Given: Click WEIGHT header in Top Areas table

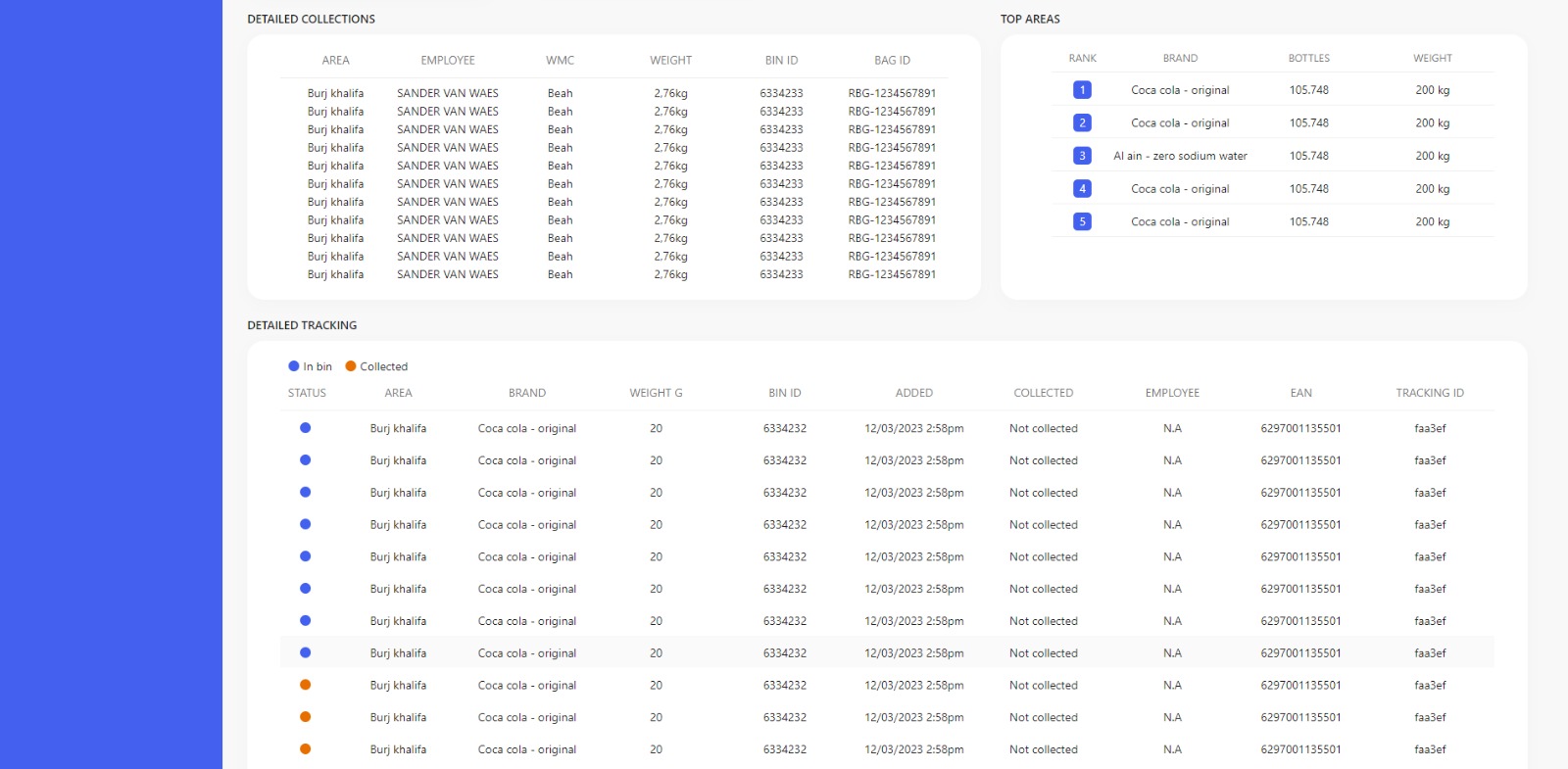Looking at the screenshot, I should 1432,59.
